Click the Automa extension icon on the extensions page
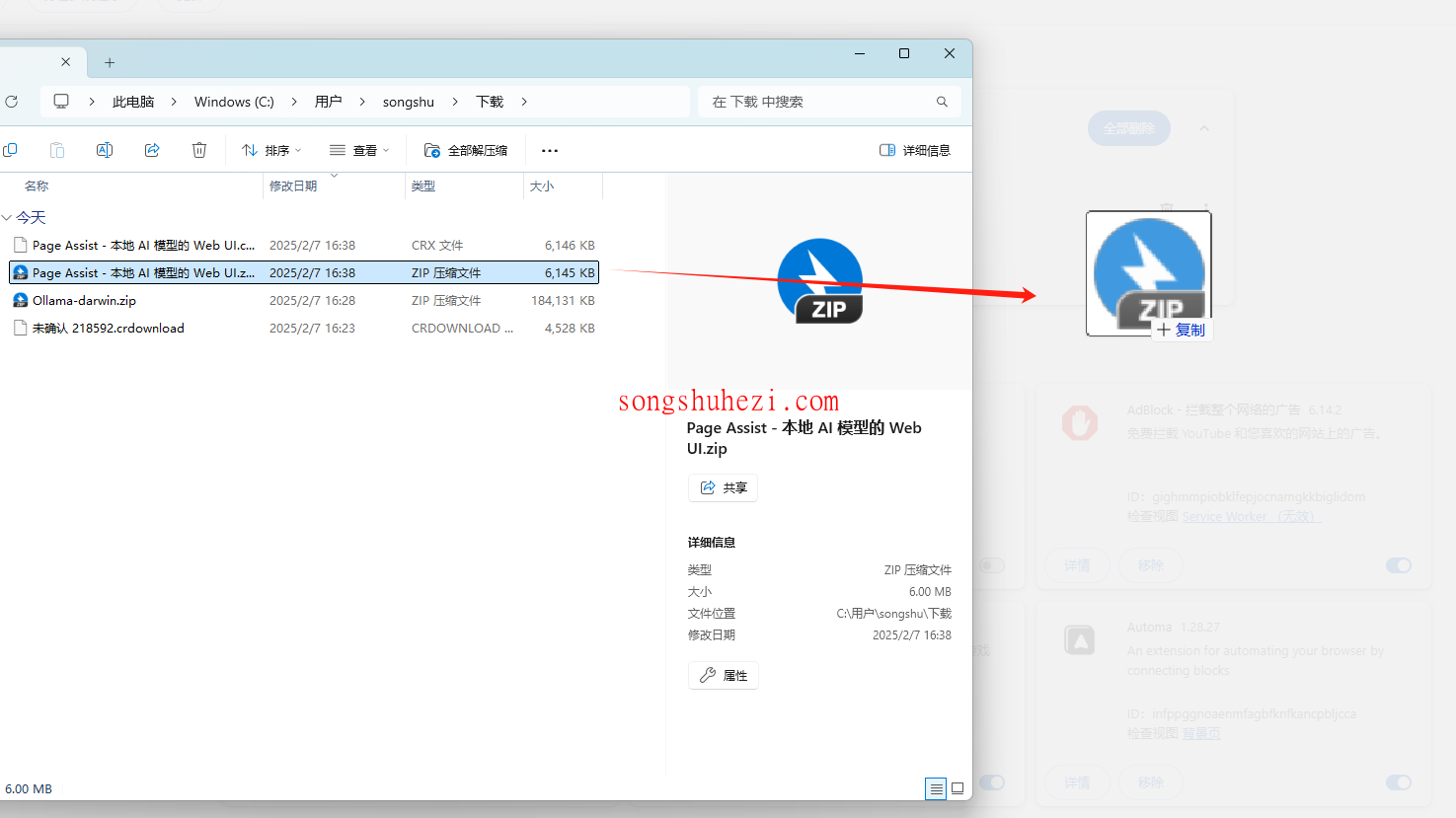1456x818 pixels. coord(1080,640)
